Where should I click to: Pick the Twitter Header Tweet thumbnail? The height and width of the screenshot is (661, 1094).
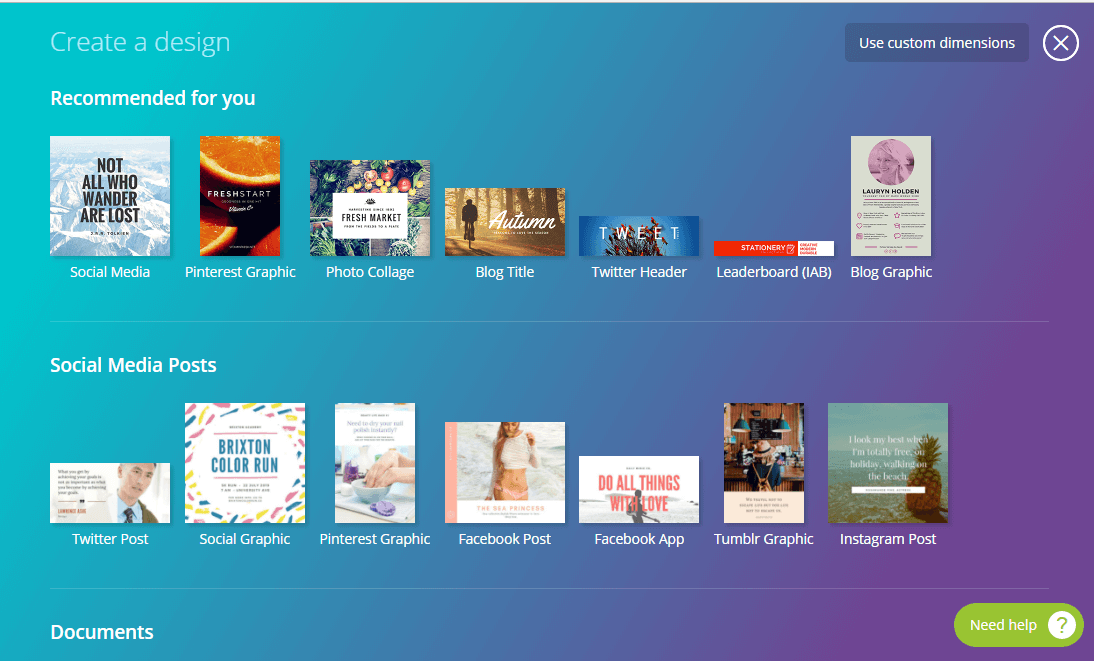[639, 236]
